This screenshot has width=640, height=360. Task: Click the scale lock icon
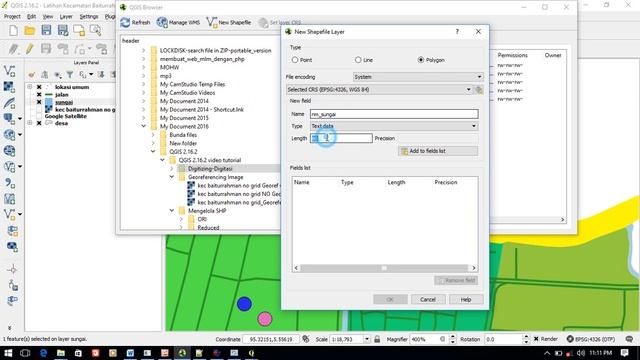point(377,339)
